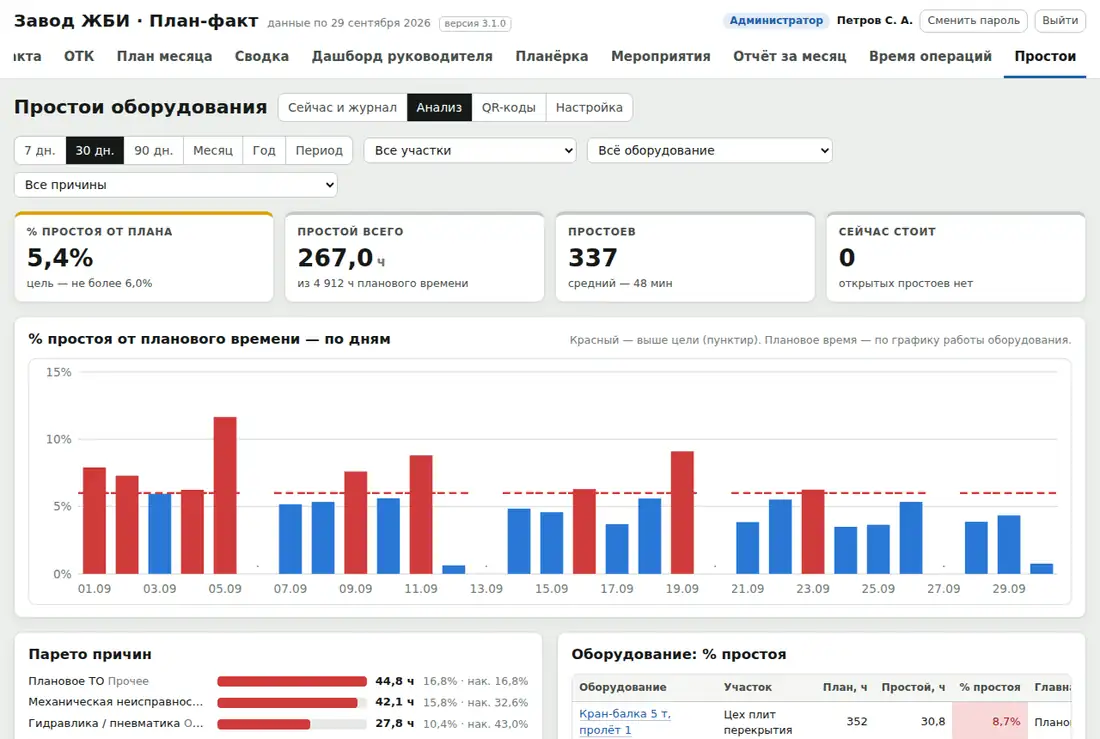Screen dimensions: 1100x739
Task: Switch to the QR-коды tab
Action: click(509, 107)
